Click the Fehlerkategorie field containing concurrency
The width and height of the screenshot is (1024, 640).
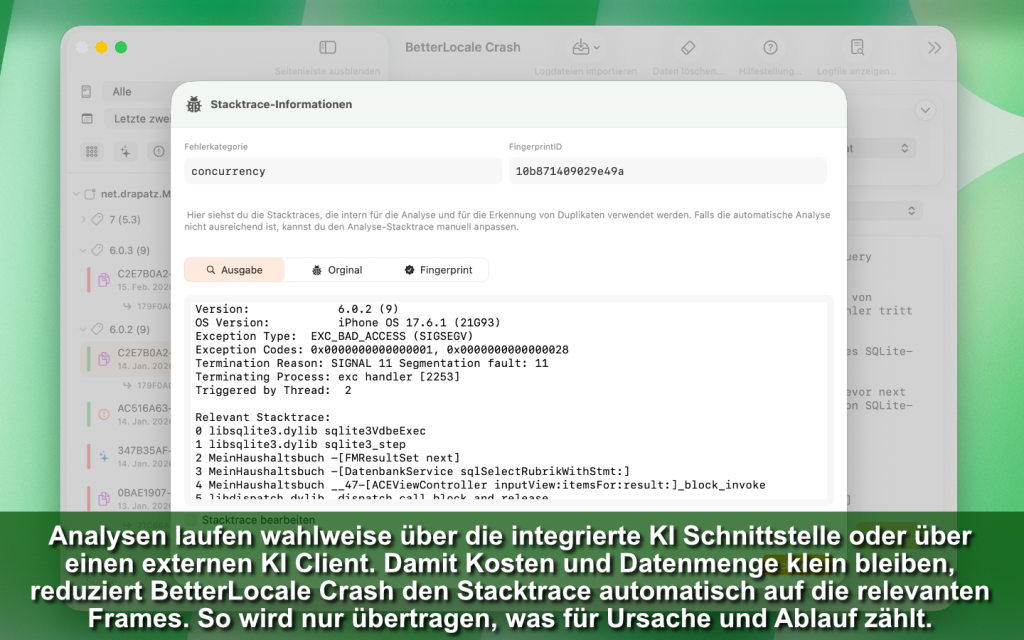pos(342,171)
